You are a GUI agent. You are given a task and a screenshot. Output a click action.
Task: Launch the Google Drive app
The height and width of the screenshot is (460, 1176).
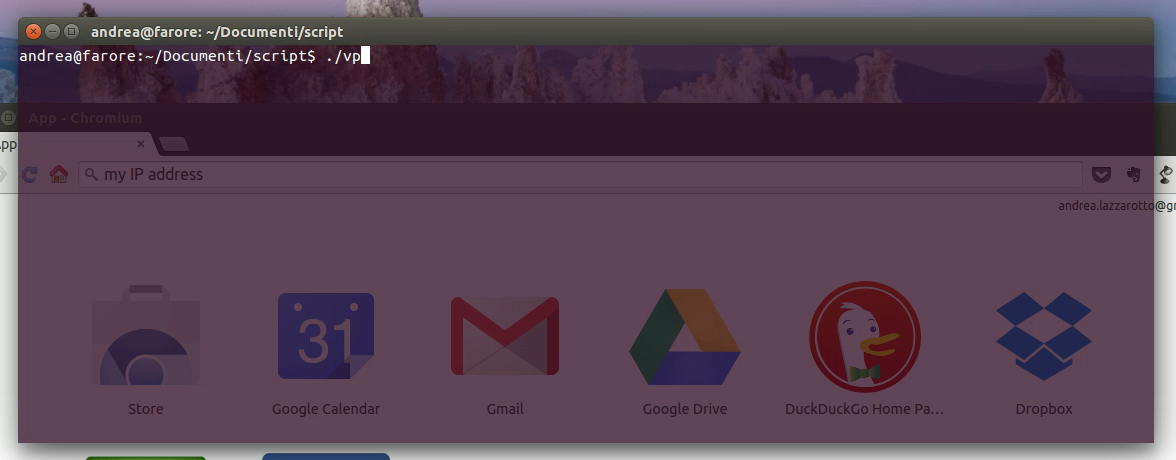click(684, 337)
